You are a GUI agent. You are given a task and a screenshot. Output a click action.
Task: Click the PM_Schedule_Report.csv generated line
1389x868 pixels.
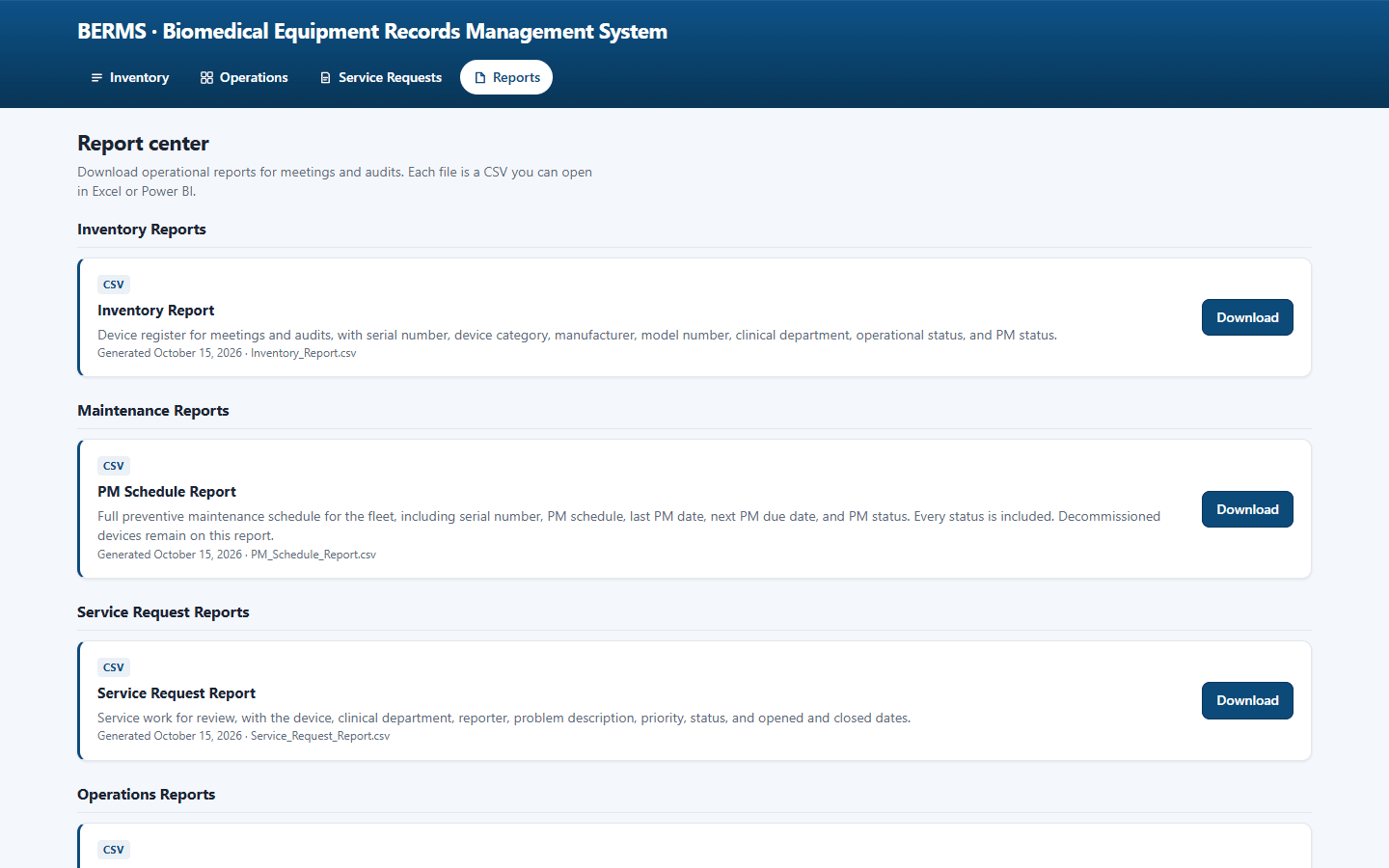tap(236, 555)
